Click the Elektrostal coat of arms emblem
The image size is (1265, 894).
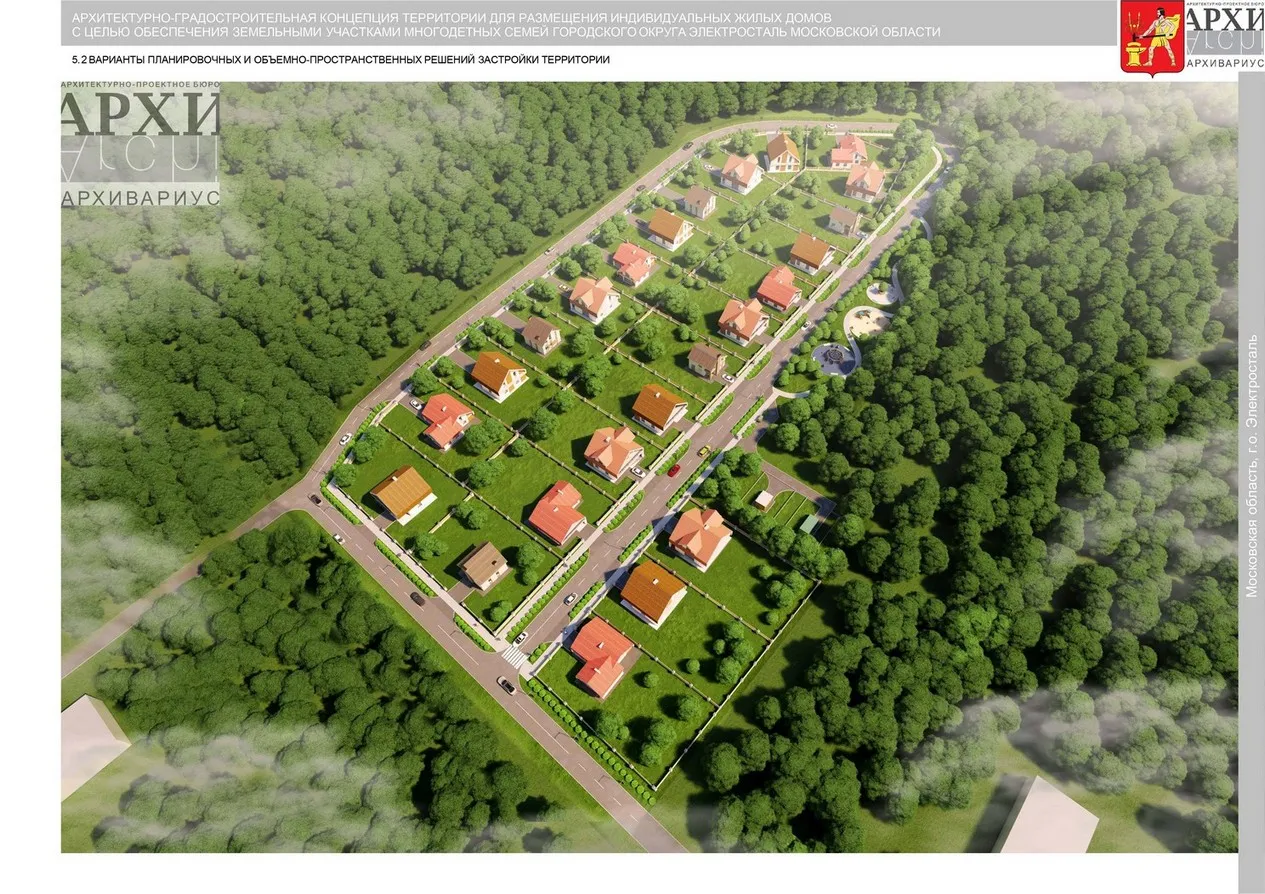(x=1150, y=37)
